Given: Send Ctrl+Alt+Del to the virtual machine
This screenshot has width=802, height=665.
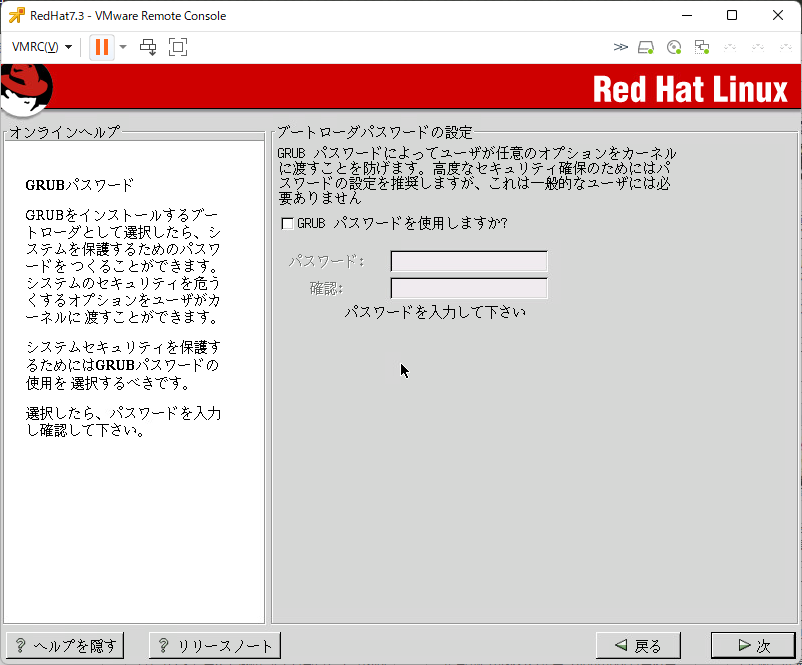Looking at the screenshot, I should [148, 47].
